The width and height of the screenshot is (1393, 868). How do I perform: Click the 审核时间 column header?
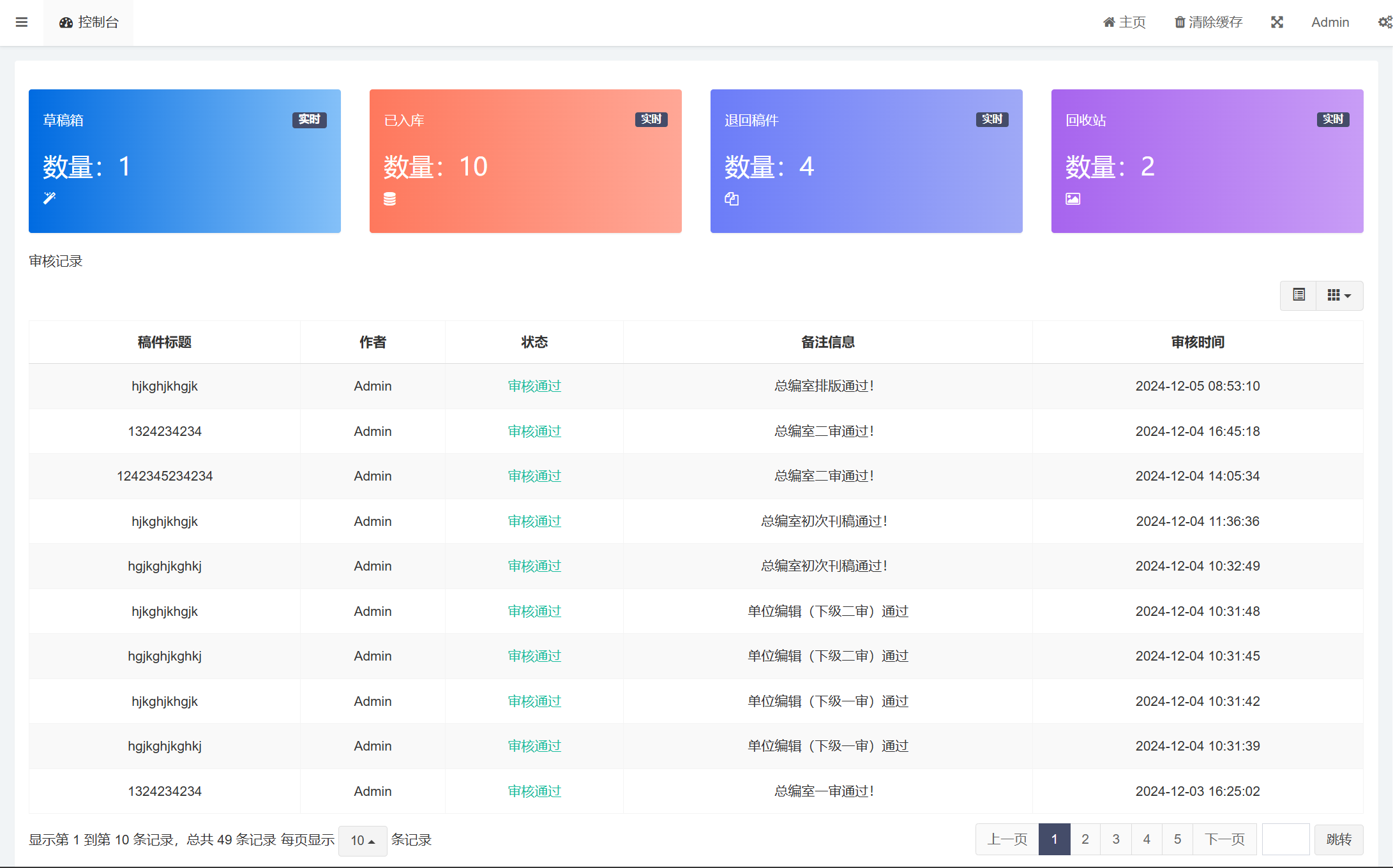[1197, 342]
